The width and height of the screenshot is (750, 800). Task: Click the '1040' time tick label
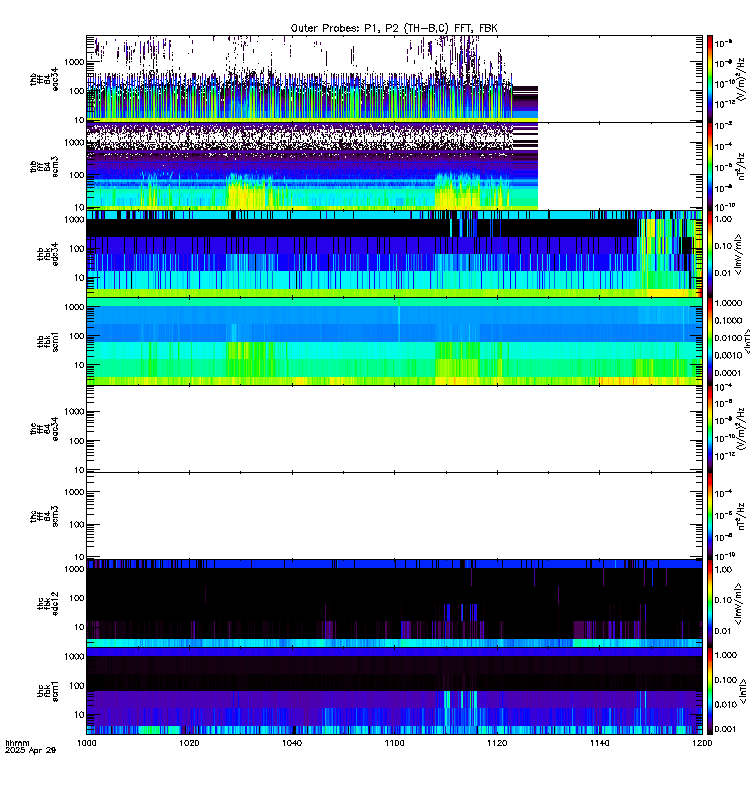pos(292,743)
